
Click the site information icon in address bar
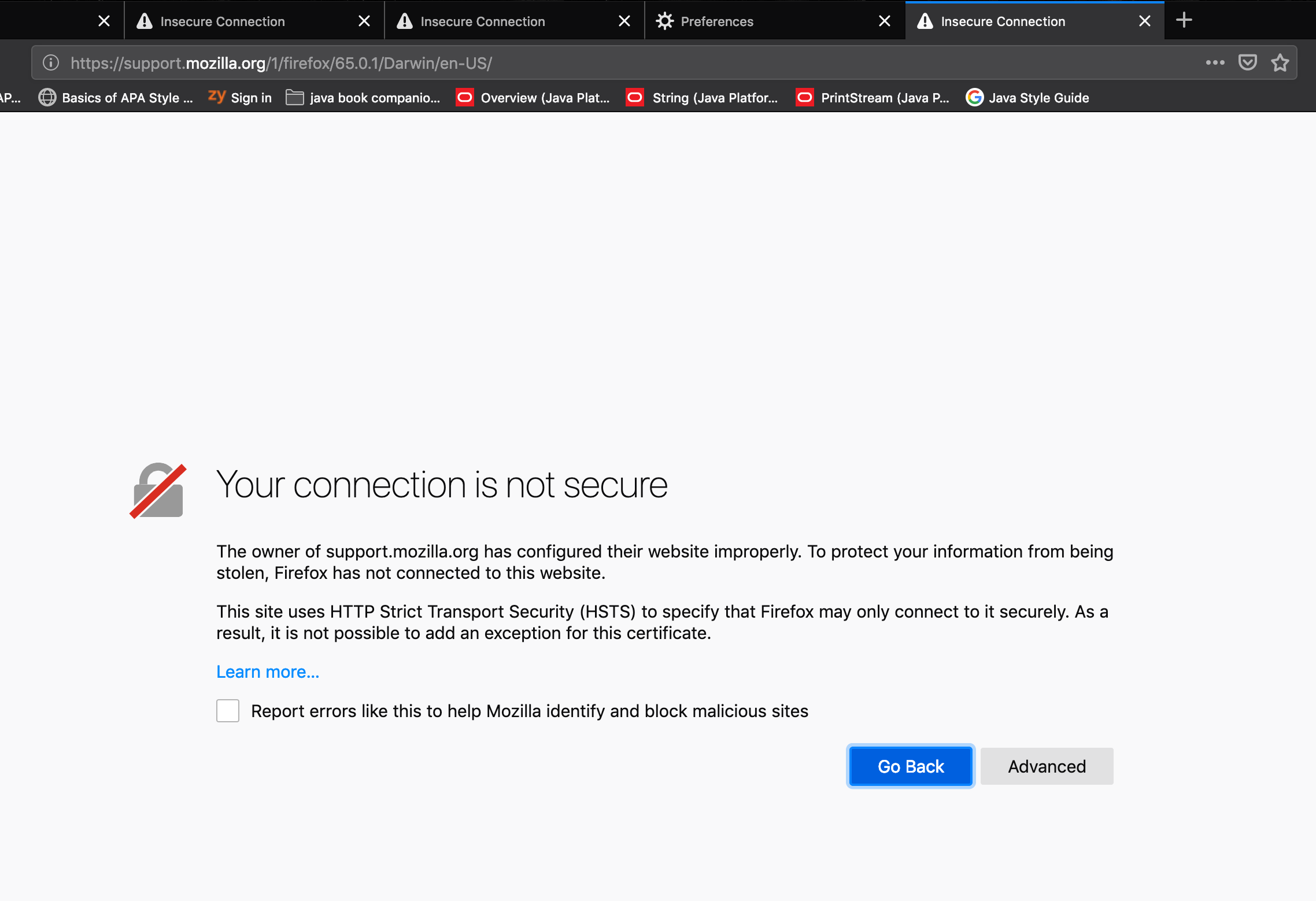click(51, 62)
